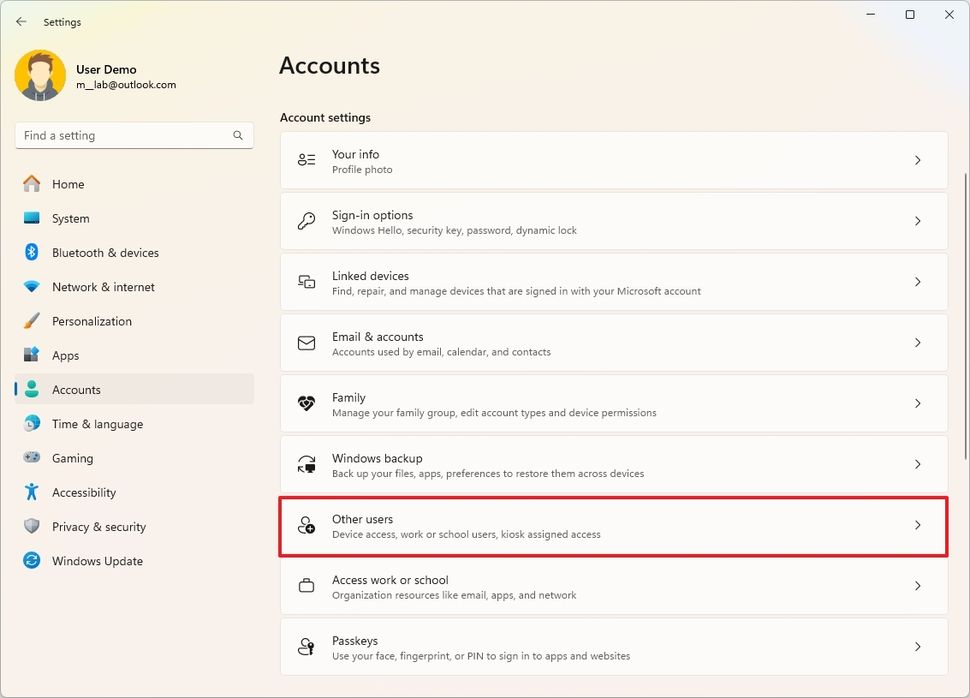Click the Apps icon in sidebar
Viewport: 970px width, 698px height.
pos(32,355)
